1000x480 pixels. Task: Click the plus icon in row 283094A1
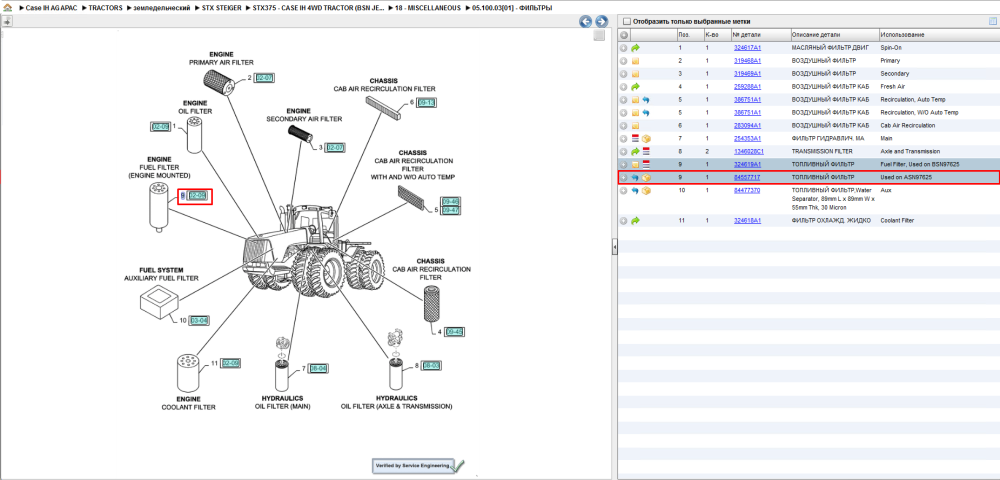[x=624, y=126]
